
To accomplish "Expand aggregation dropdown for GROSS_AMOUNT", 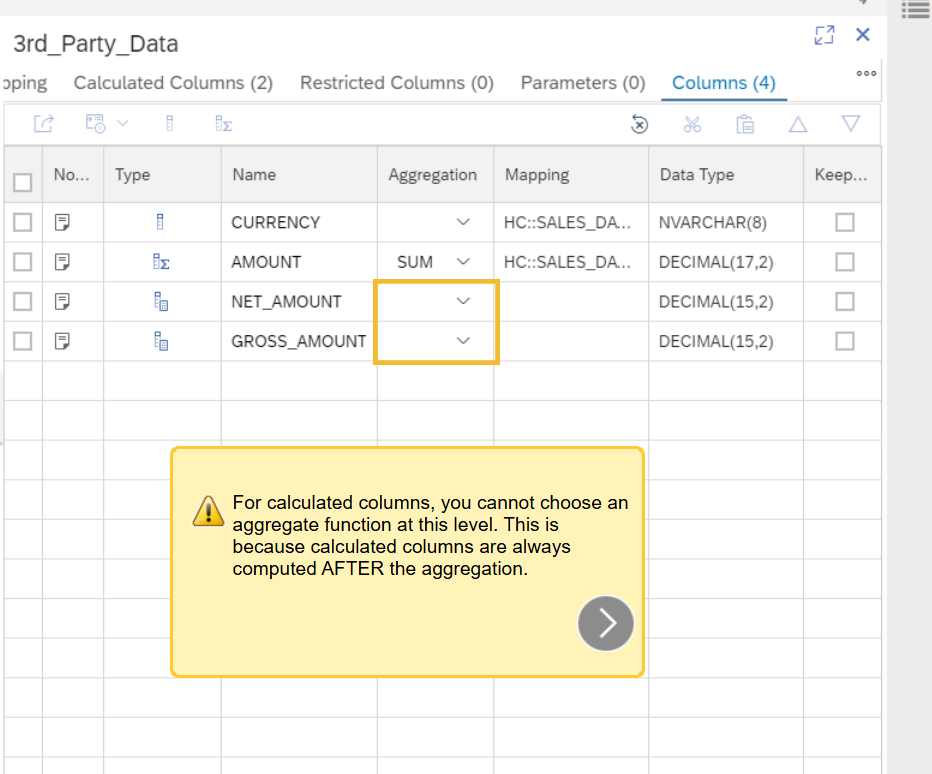I will 462,341.
